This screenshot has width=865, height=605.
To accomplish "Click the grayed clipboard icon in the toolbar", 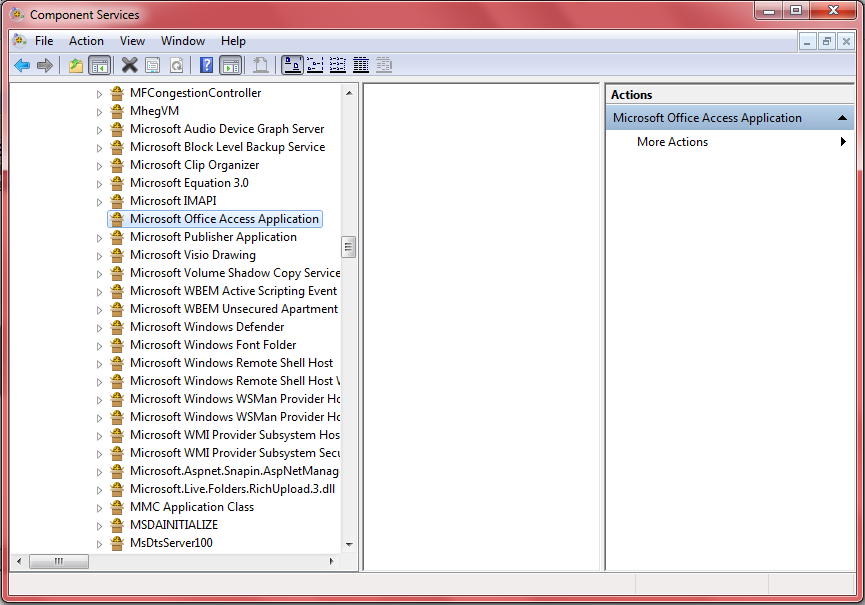I will pos(260,66).
